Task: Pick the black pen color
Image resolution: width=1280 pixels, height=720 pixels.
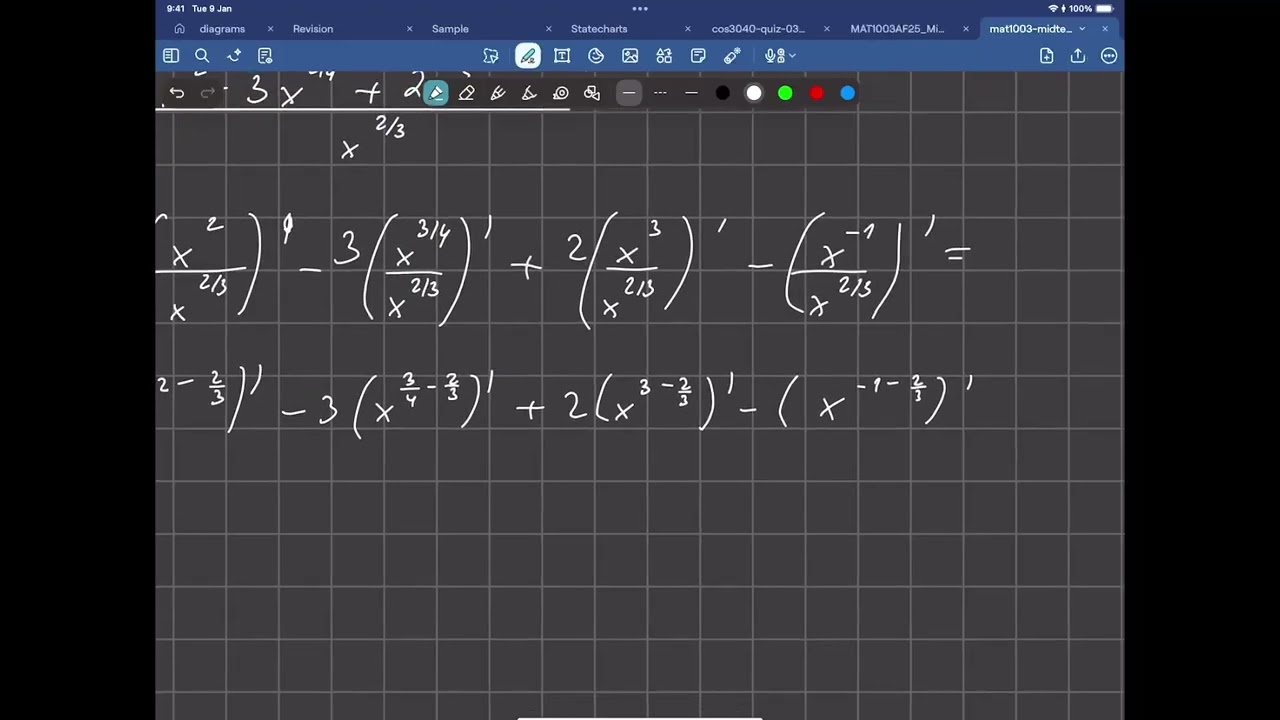Action: (x=723, y=93)
